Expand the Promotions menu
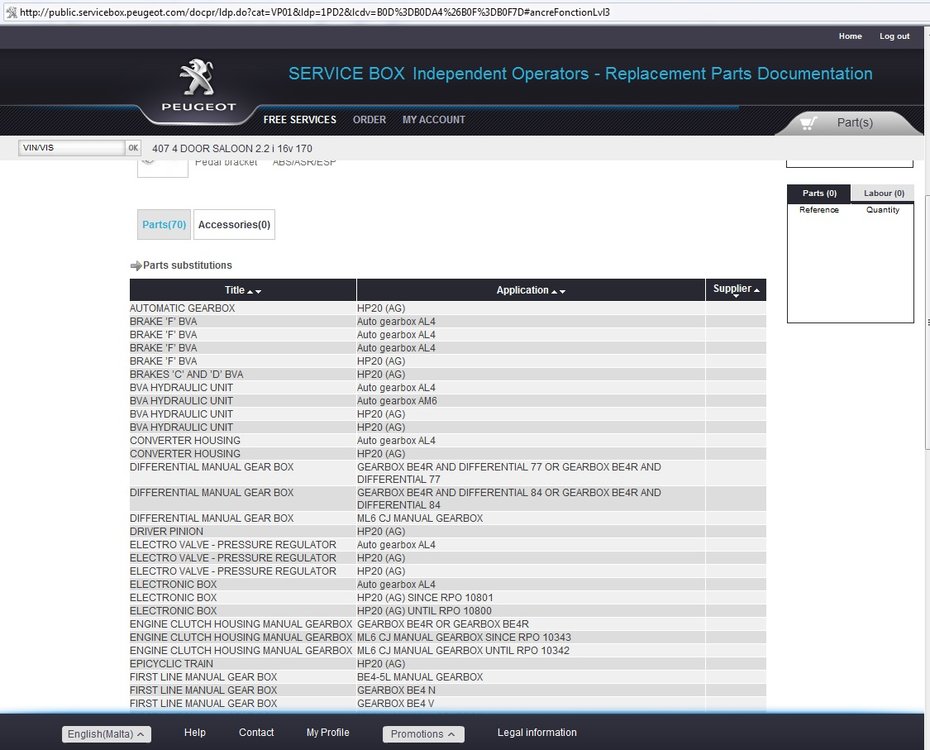Image resolution: width=930 pixels, height=750 pixels. pos(423,734)
